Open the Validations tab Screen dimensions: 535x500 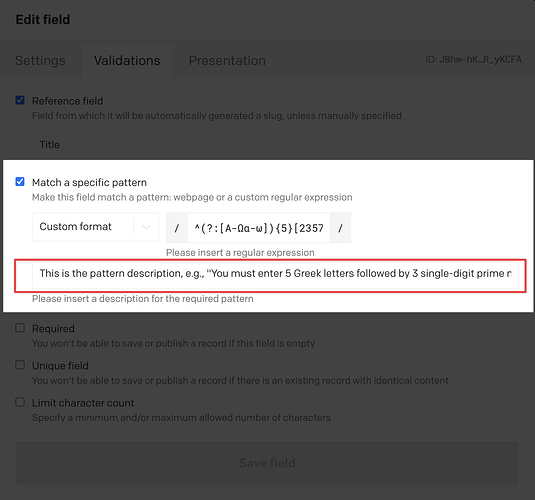[x=127, y=61]
